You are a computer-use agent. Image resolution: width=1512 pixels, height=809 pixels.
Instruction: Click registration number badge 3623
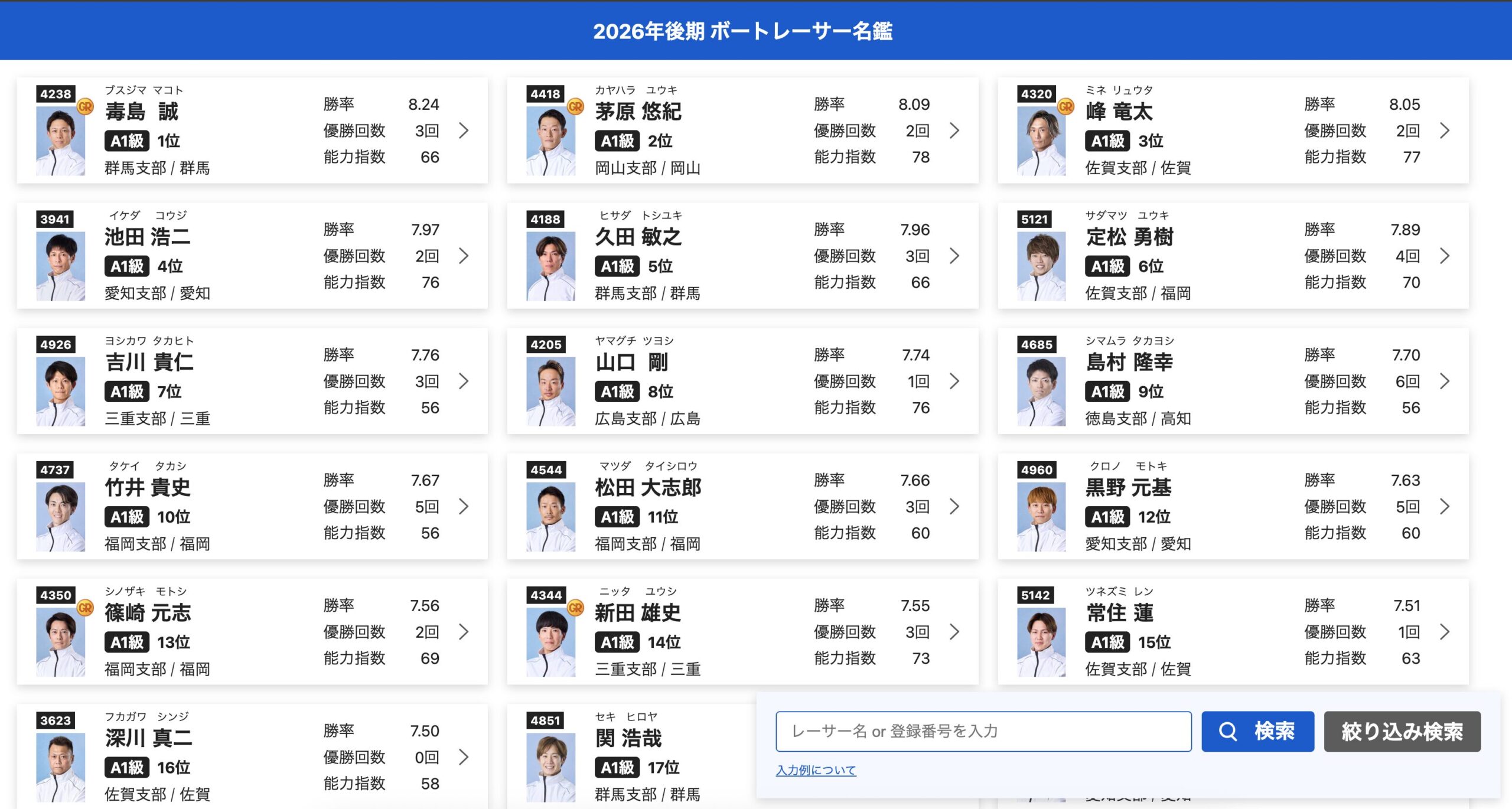click(x=56, y=720)
